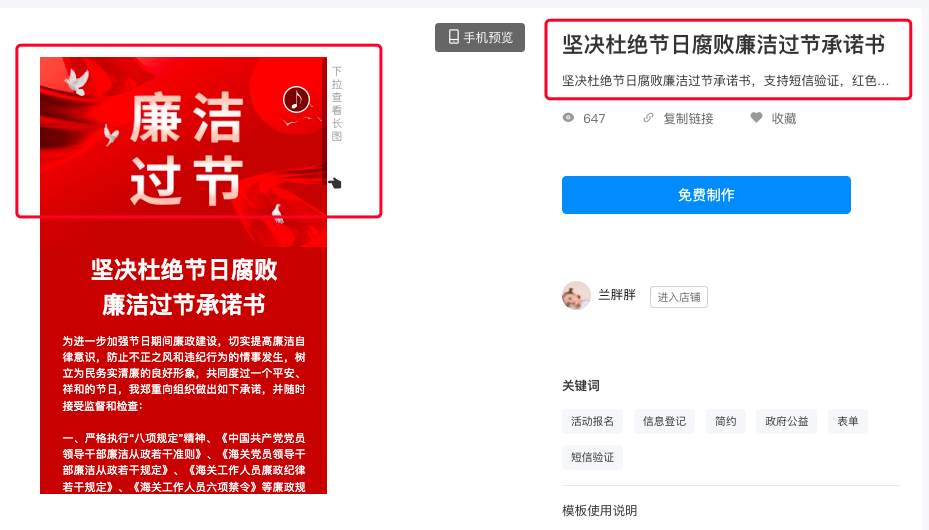
Task: Click the chain link icon beside 复制链接
Action: point(648,118)
